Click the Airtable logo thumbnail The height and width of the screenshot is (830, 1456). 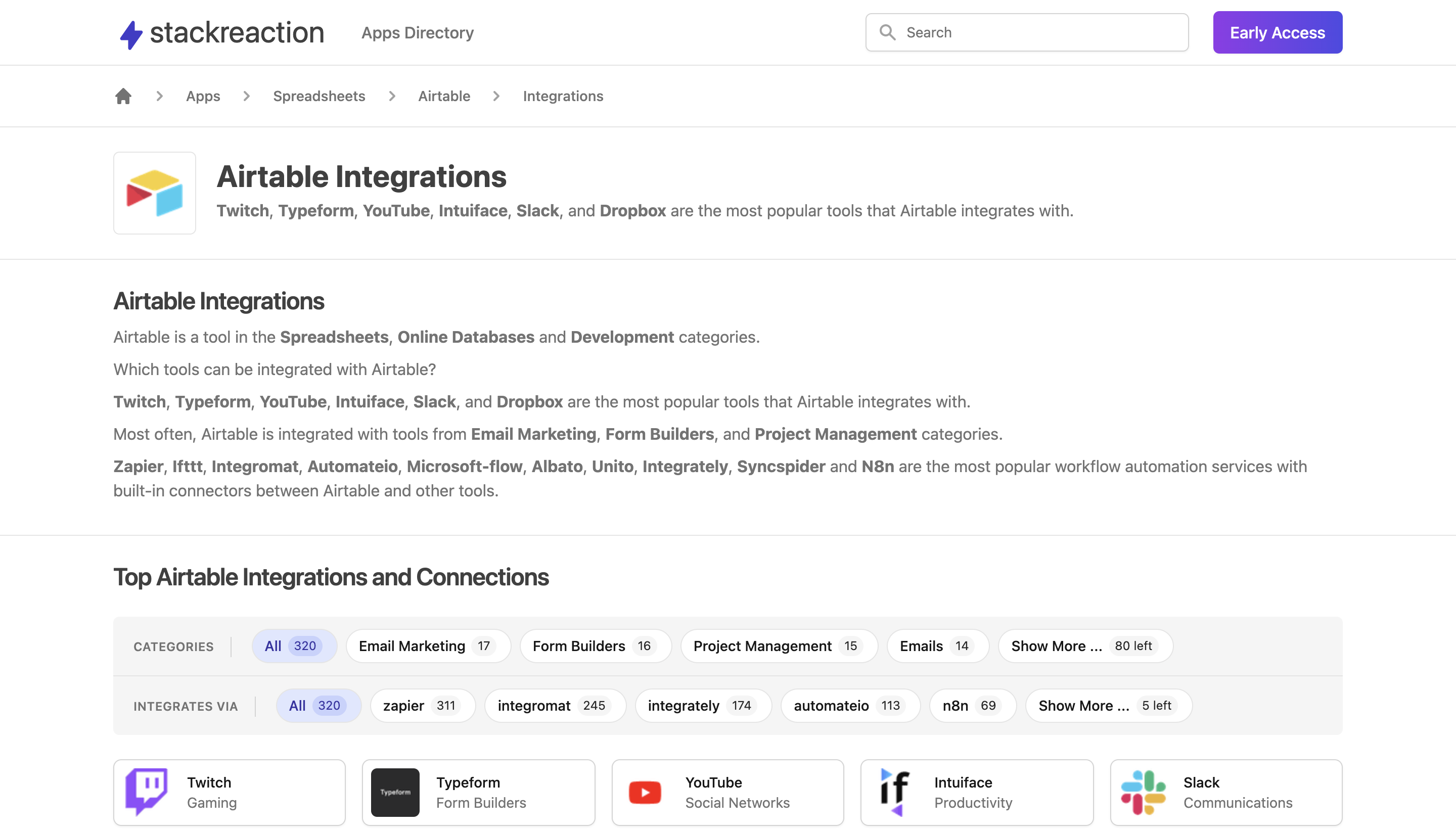point(155,193)
